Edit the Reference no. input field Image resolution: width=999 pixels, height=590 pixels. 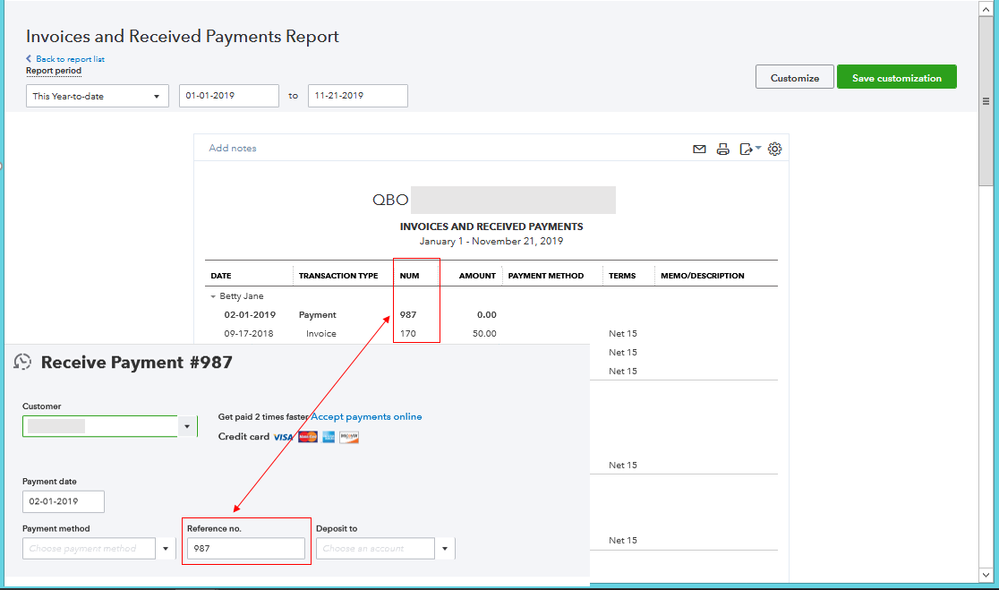tap(245, 548)
